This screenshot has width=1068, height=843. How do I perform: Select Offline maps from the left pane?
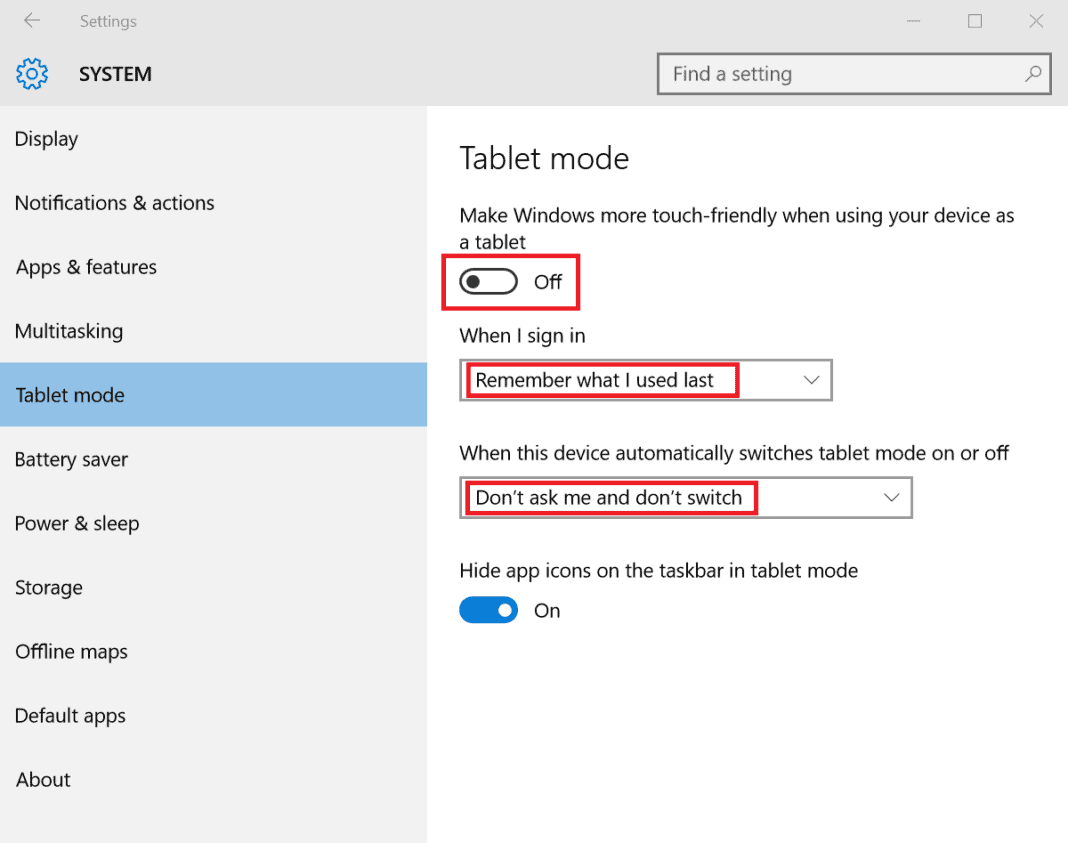click(71, 651)
